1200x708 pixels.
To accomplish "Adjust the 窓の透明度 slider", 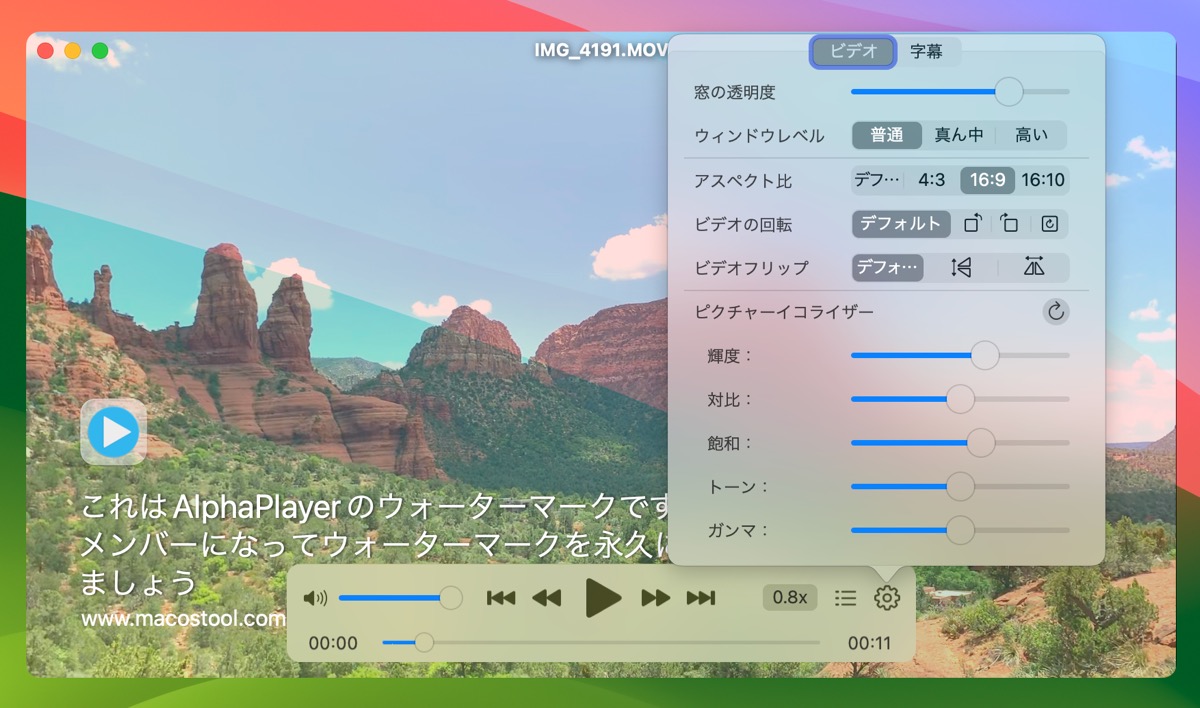I will 1008,91.
